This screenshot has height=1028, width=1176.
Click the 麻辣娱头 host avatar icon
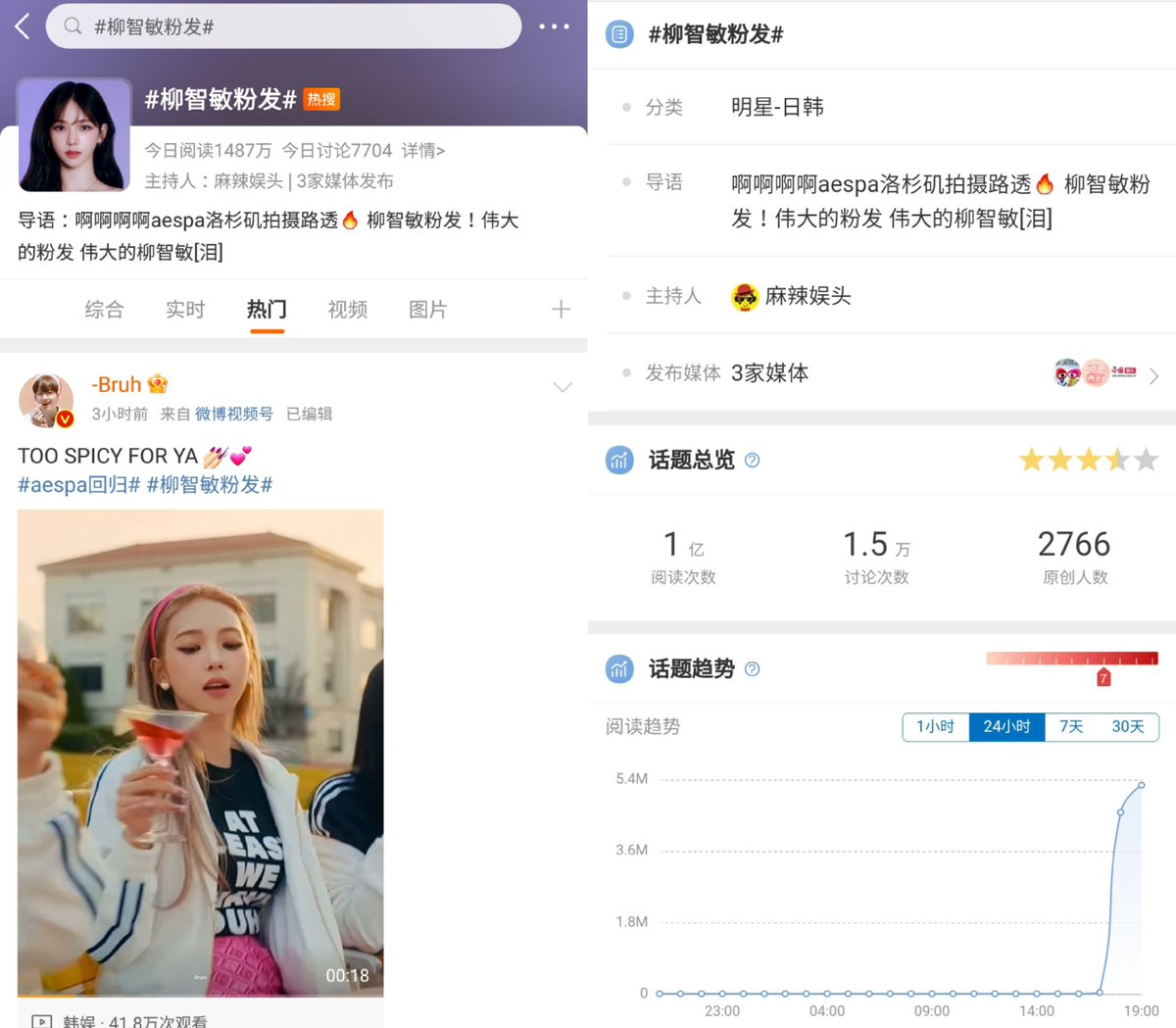point(746,296)
